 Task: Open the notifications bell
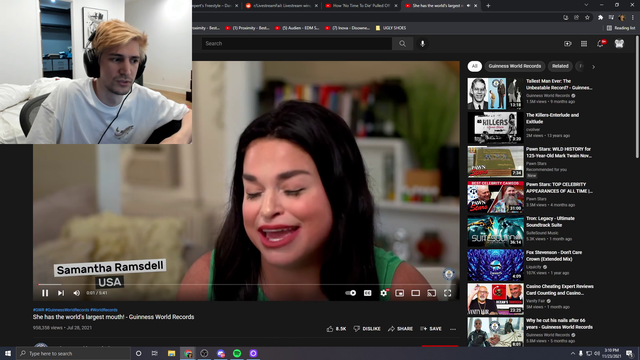(600, 44)
